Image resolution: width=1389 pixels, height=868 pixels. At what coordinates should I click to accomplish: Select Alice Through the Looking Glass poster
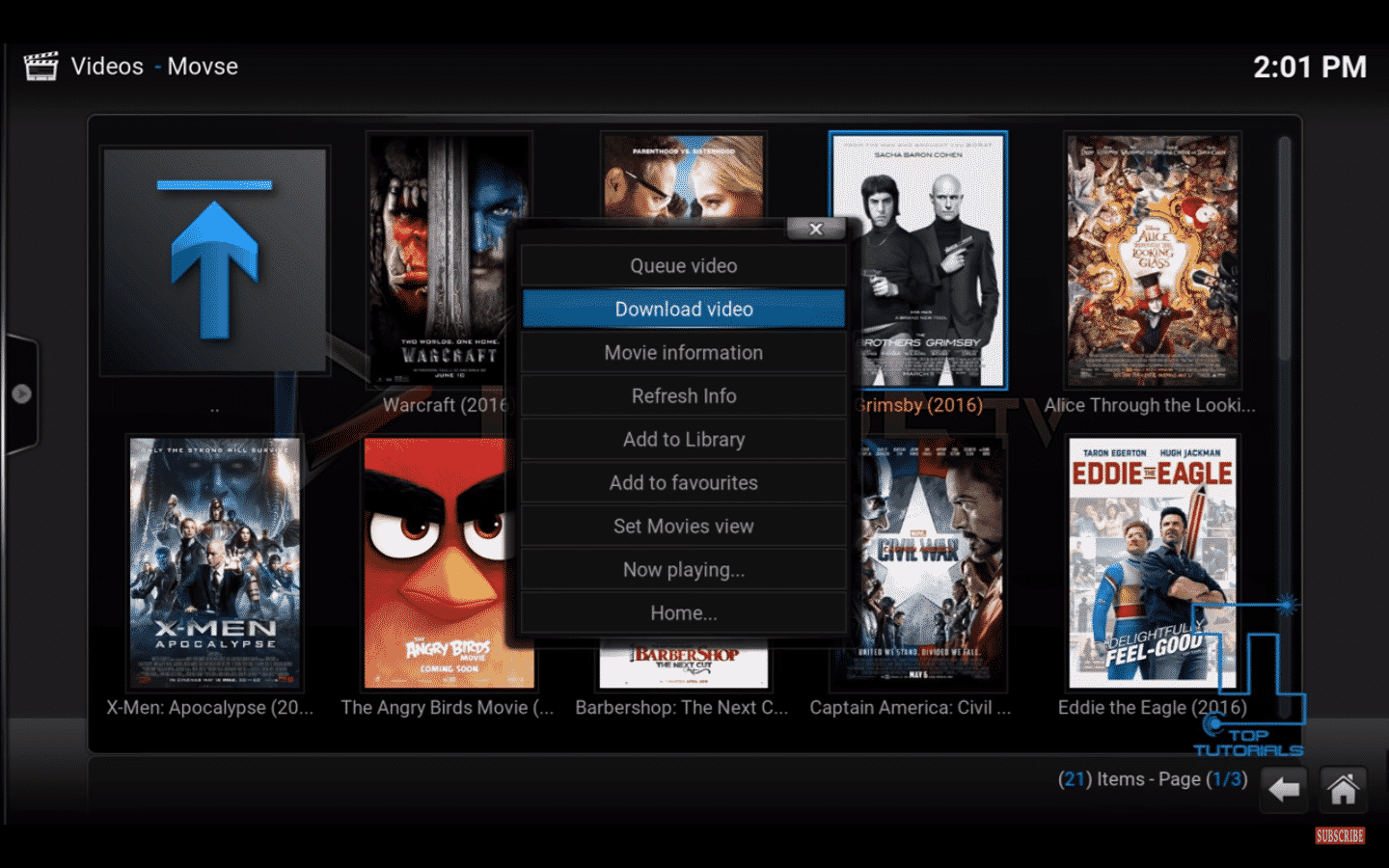coord(1153,260)
